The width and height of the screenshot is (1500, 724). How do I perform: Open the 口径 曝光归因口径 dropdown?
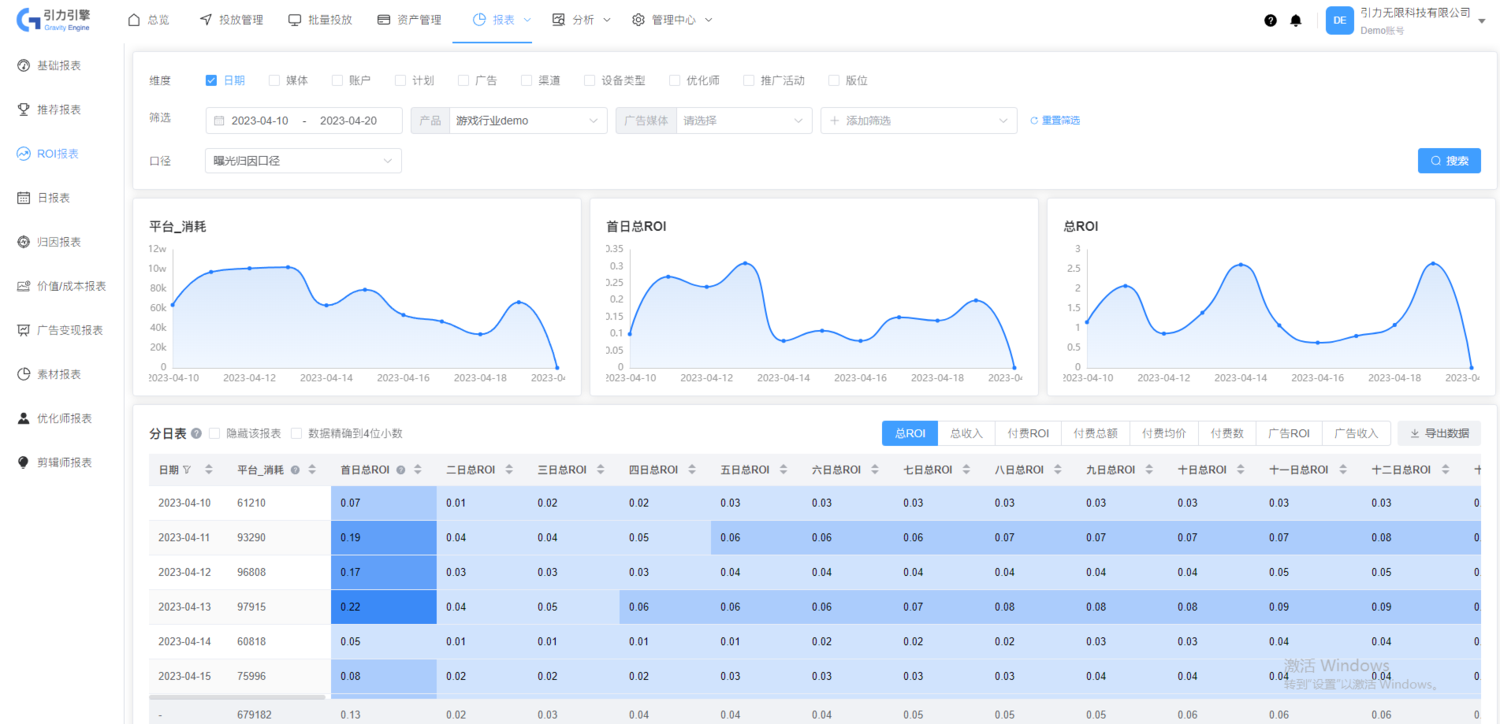[303, 161]
